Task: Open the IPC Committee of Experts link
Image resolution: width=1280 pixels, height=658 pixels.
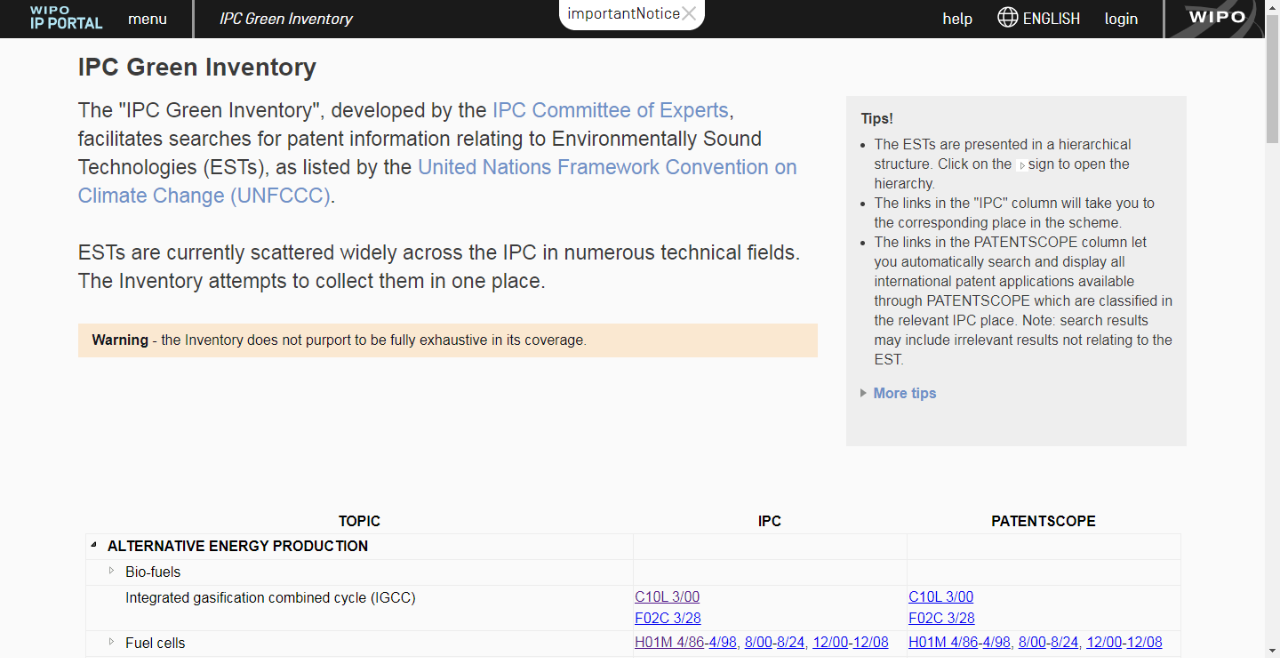Action: [x=610, y=110]
